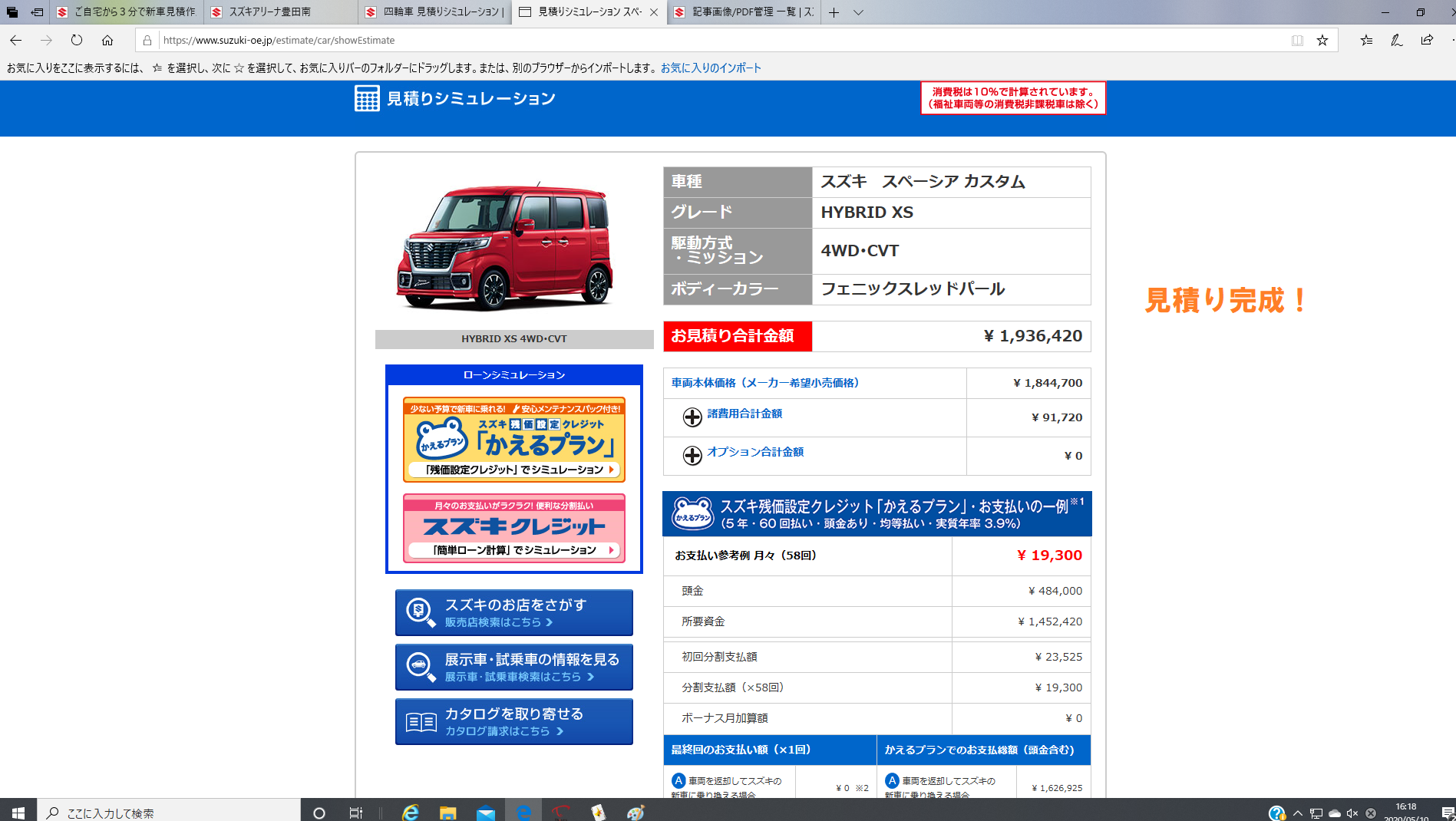Viewport: 1456px width, 821px height.
Task: Open File Explorer from taskbar
Action: 448,812
